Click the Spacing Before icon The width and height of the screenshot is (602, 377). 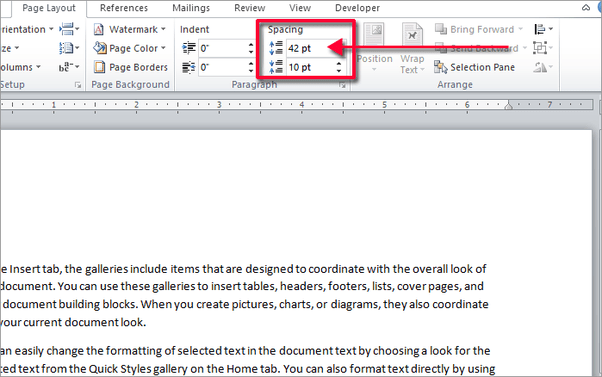[x=276, y=48]
